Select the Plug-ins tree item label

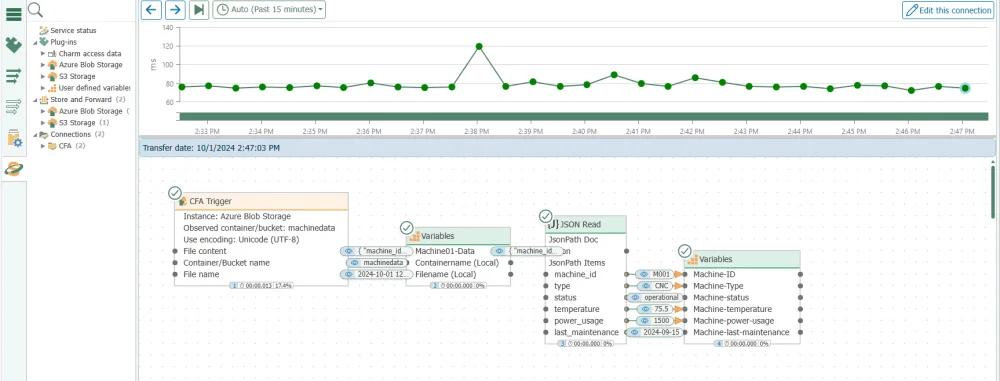[x=64, y=42]
